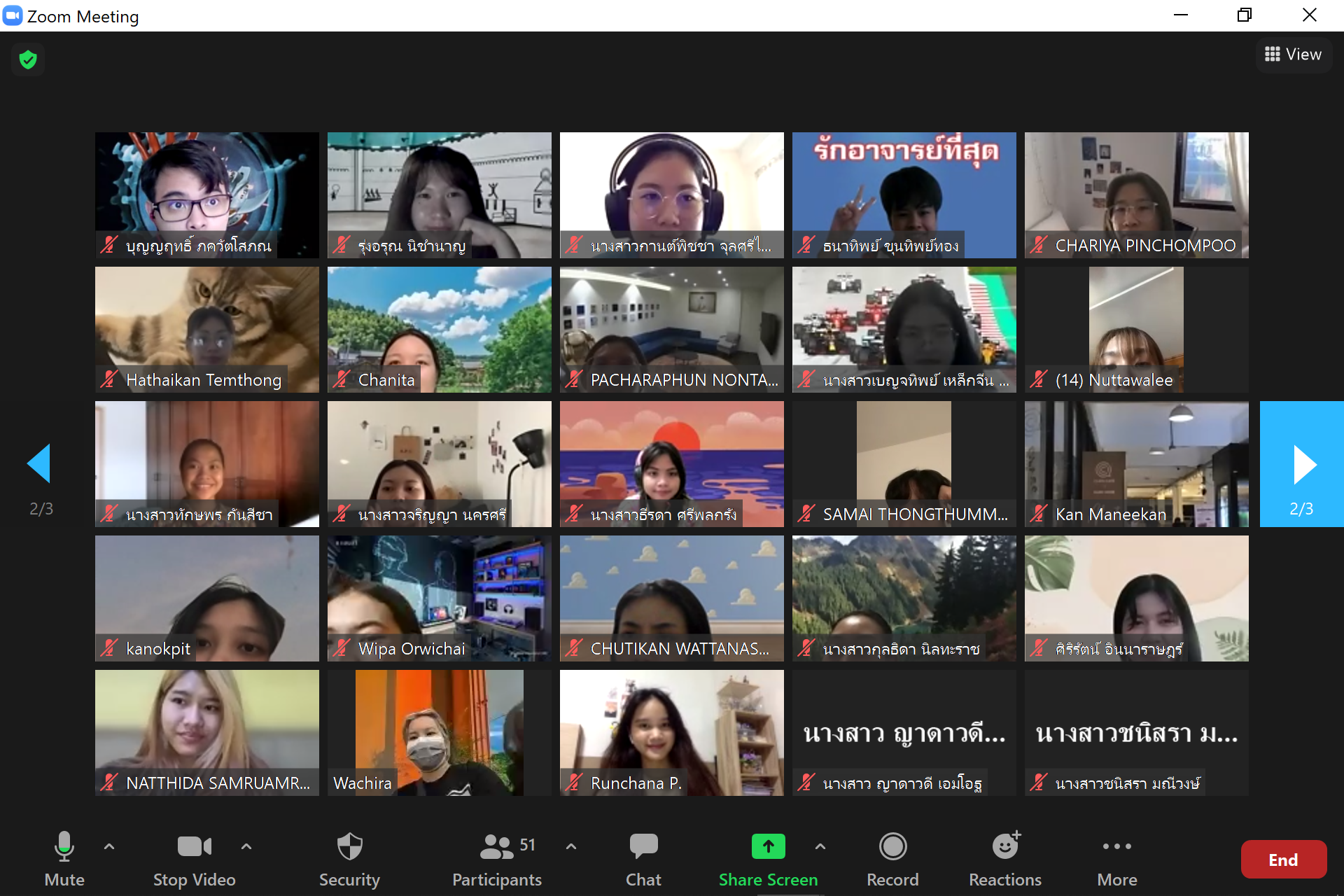Click the green encryption shield icon
This screenshot has height=896, width=1344.
28,59
